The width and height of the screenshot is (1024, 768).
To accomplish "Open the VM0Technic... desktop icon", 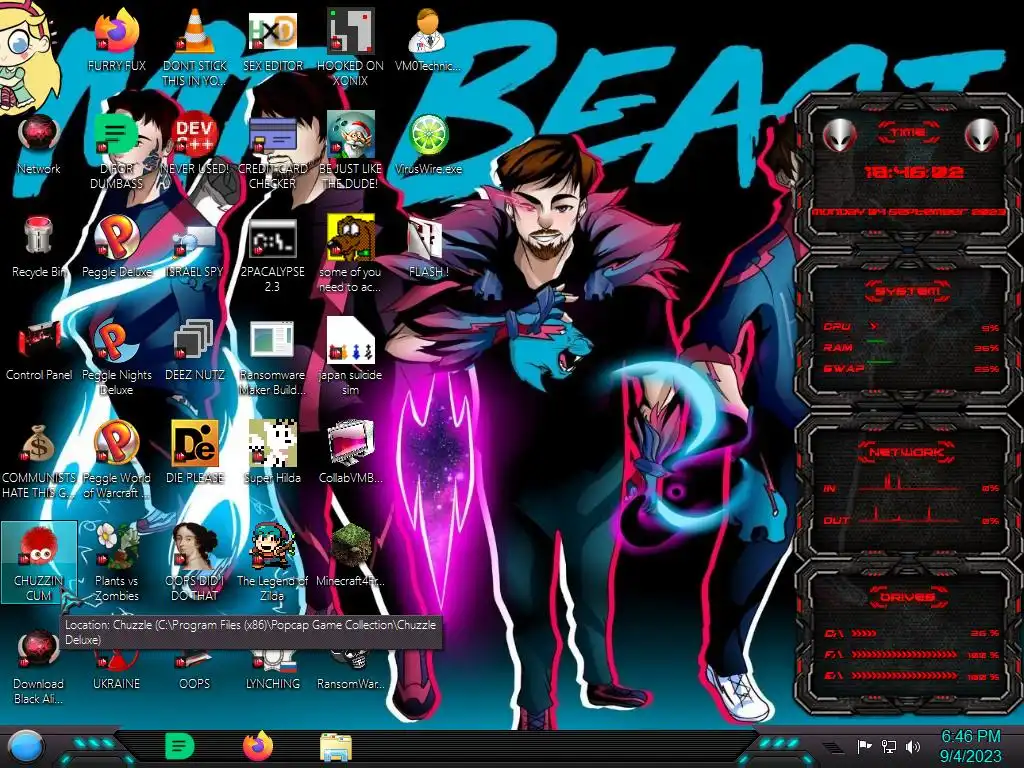I will click(428, 40).
